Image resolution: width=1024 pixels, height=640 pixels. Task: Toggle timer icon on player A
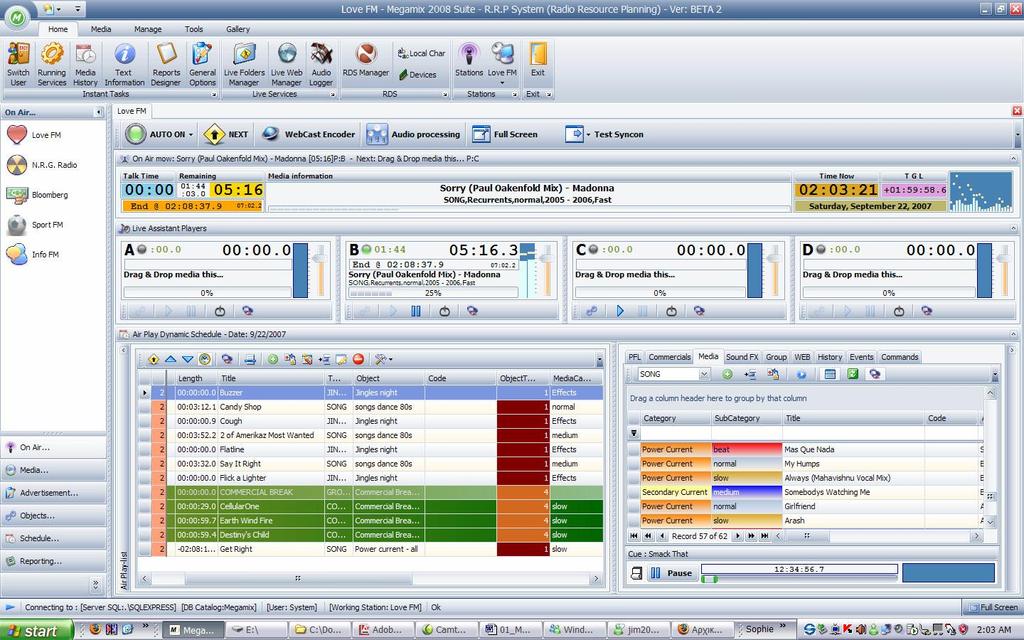(220, 312)
